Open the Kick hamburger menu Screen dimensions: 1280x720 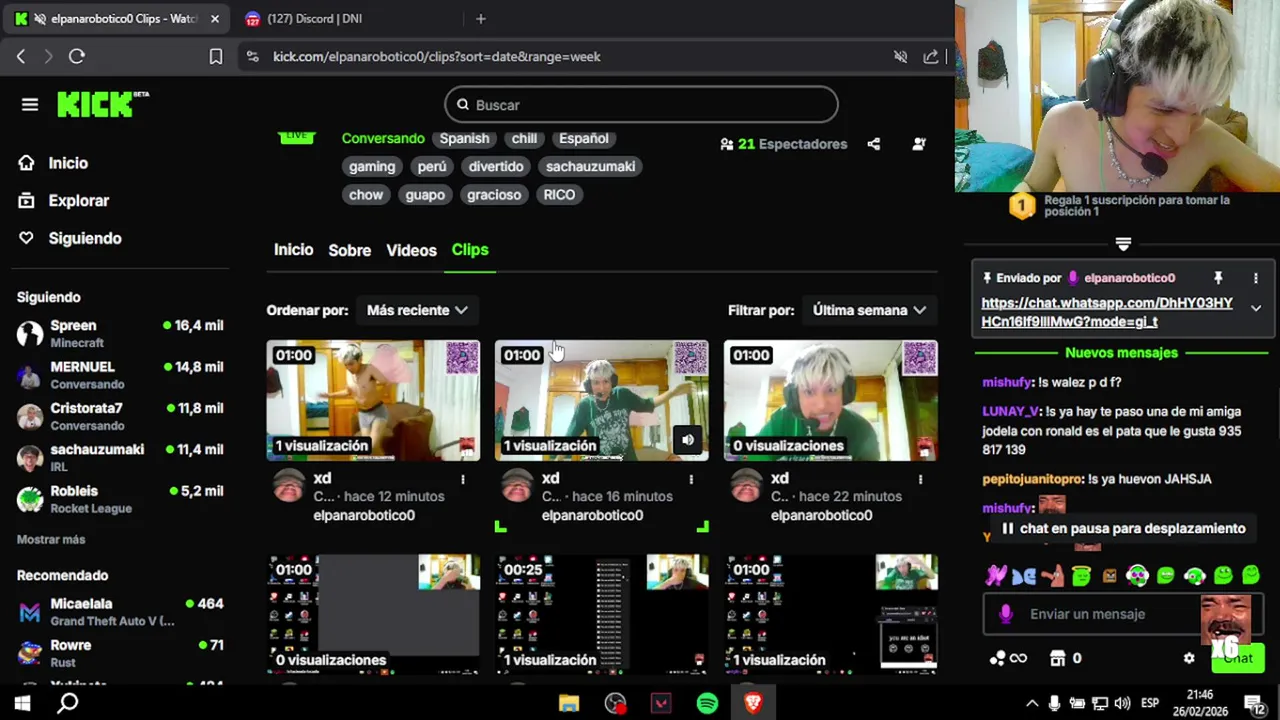tap(30, 105)
